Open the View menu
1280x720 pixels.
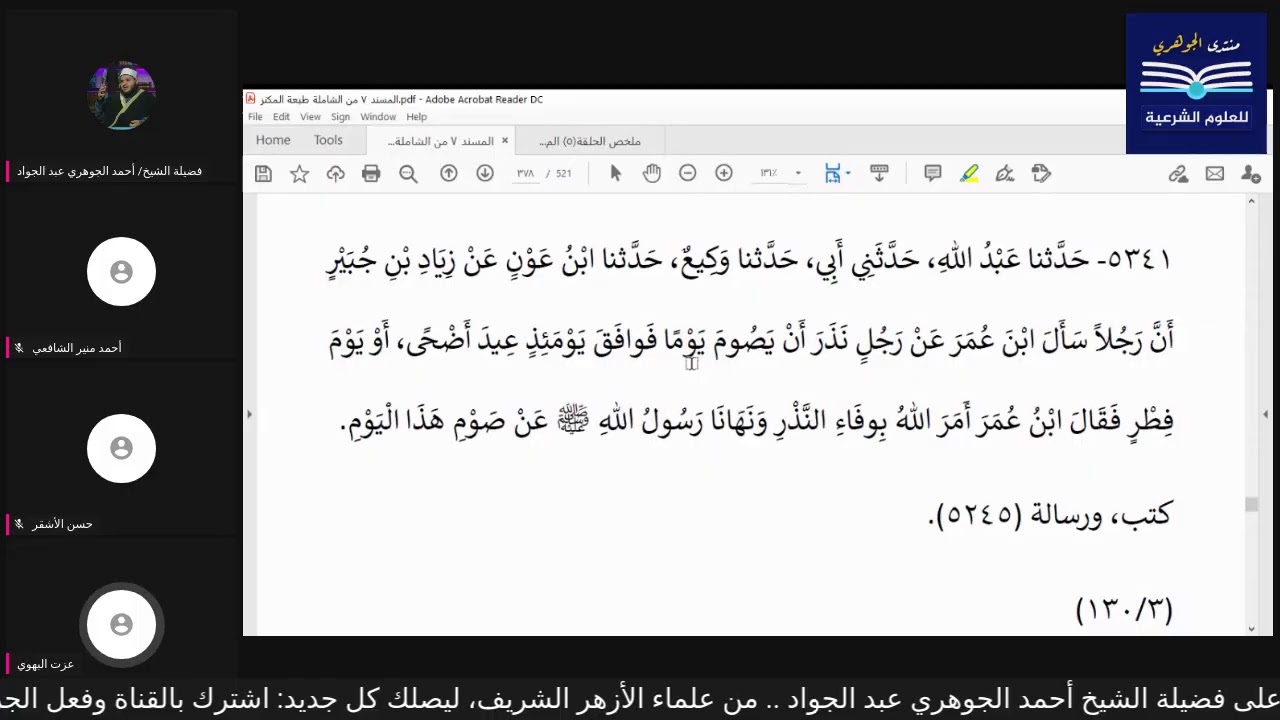click(311, 117)
